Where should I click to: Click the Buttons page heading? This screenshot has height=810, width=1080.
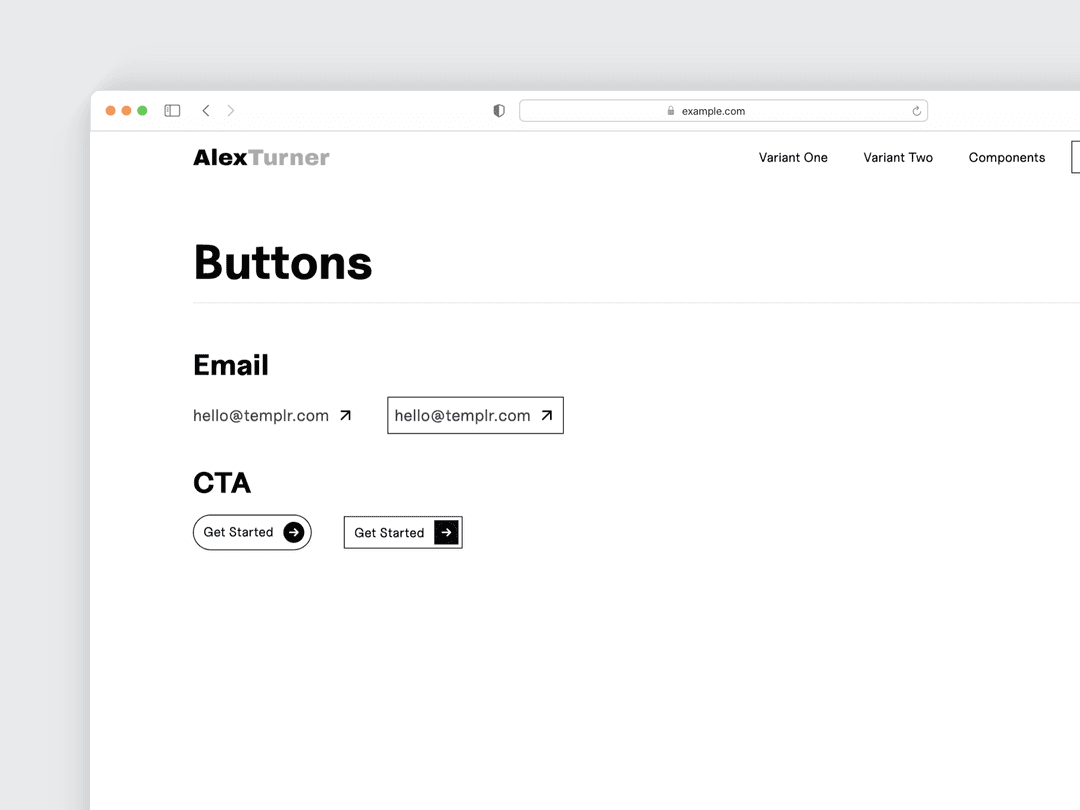283,262
